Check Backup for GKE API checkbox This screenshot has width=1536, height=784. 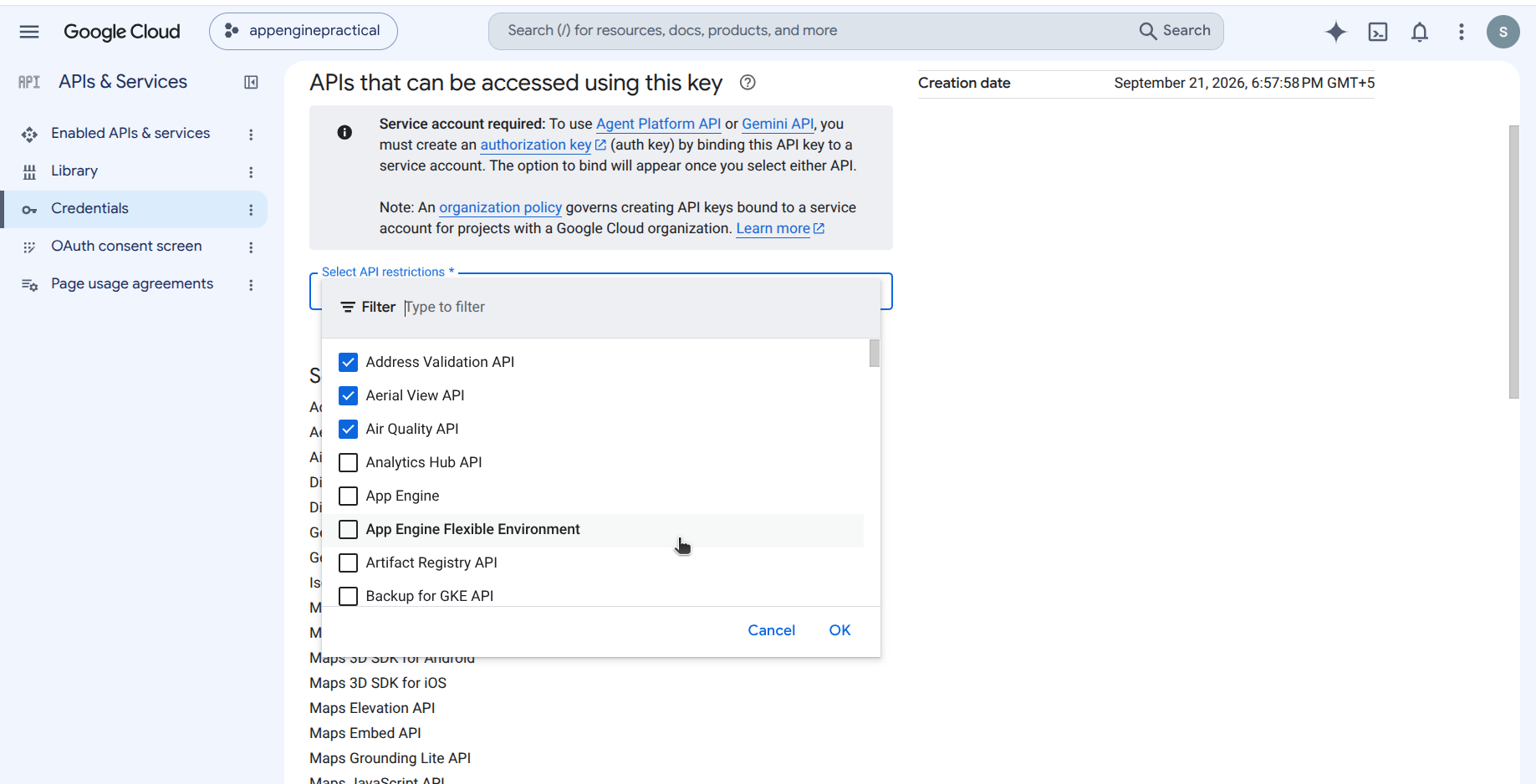(348, 596)
